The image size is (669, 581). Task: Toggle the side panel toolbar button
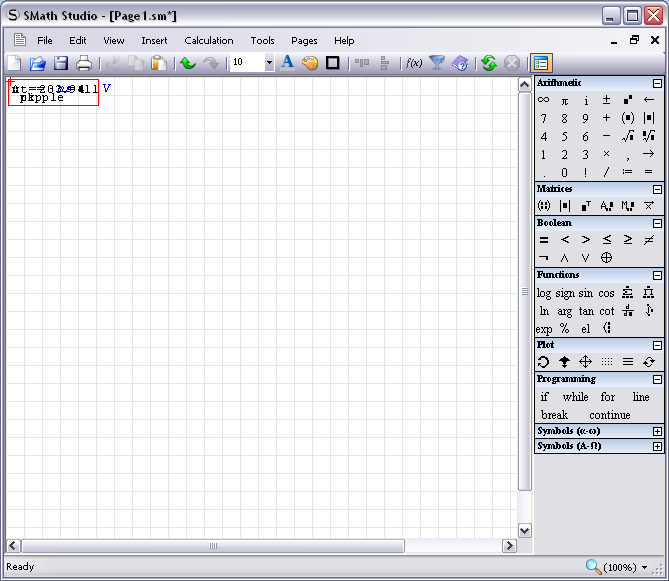click(x=541, y=63)
